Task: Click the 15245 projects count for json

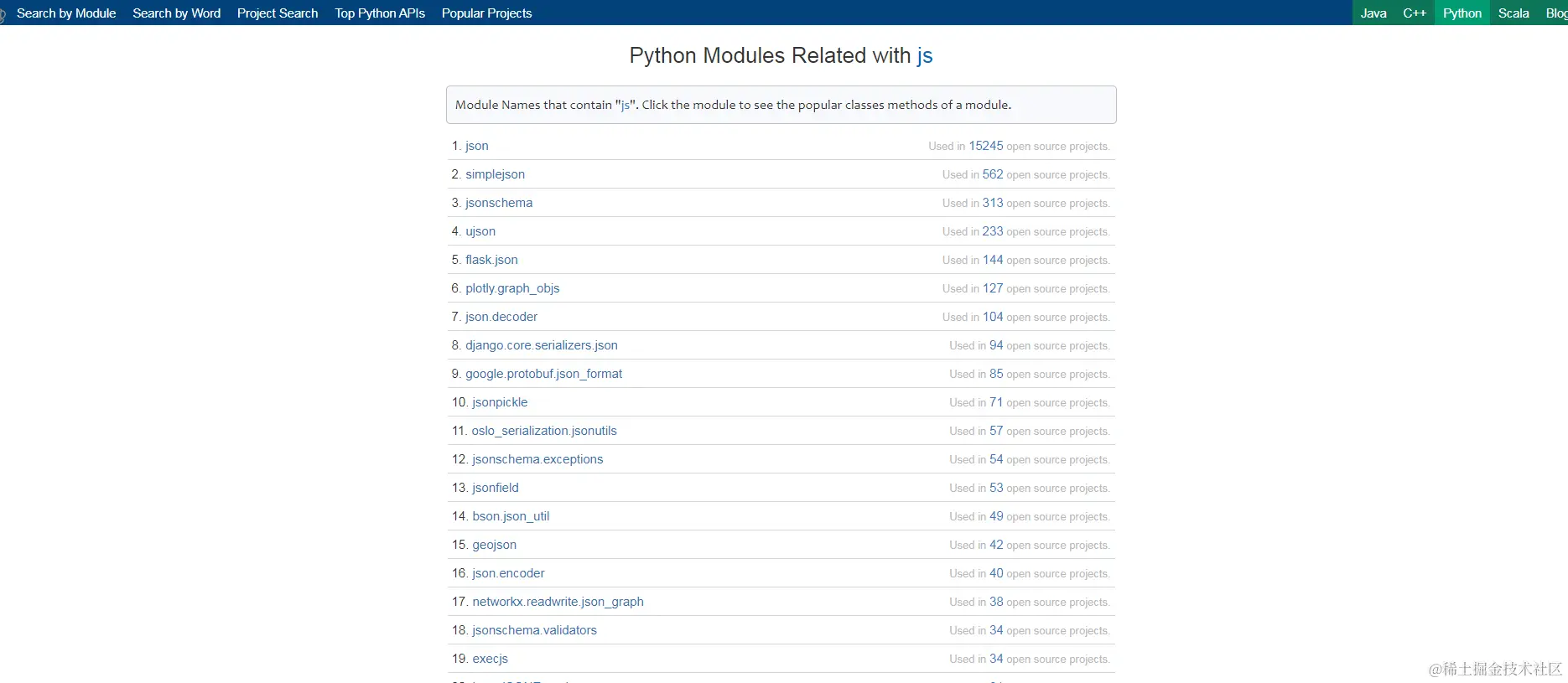Action: (986, 146)
